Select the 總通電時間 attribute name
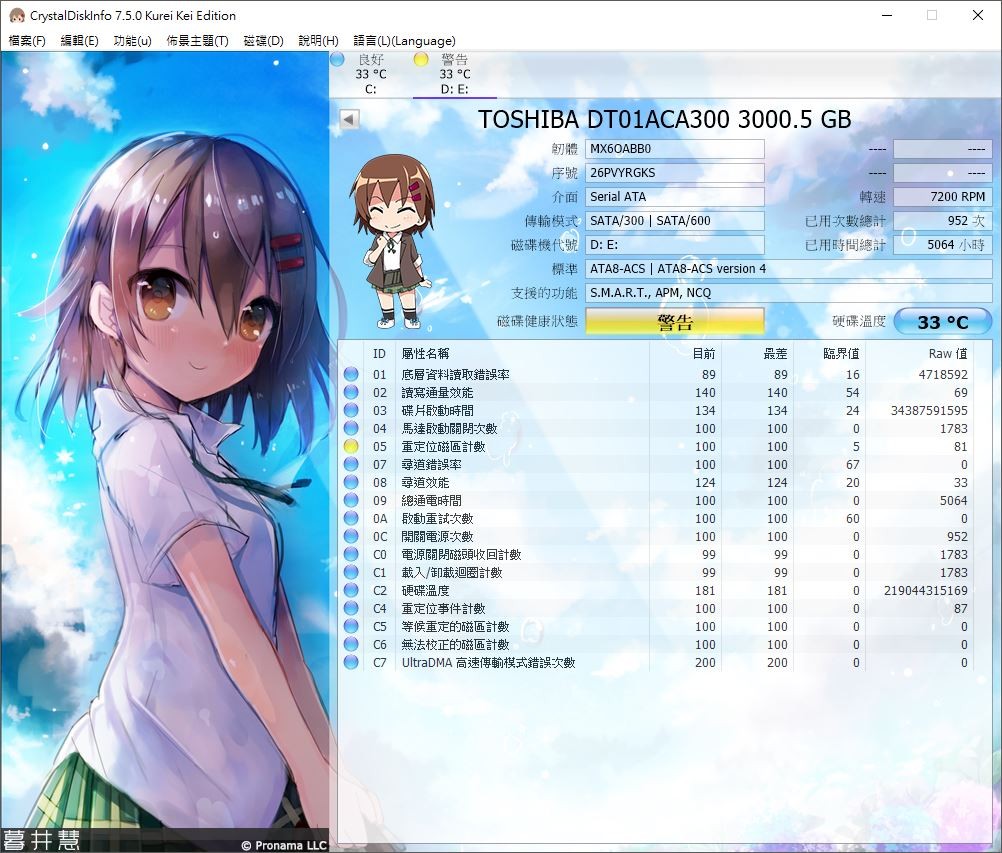Viewport: 1002px width, 853px height. pos(431,500)
